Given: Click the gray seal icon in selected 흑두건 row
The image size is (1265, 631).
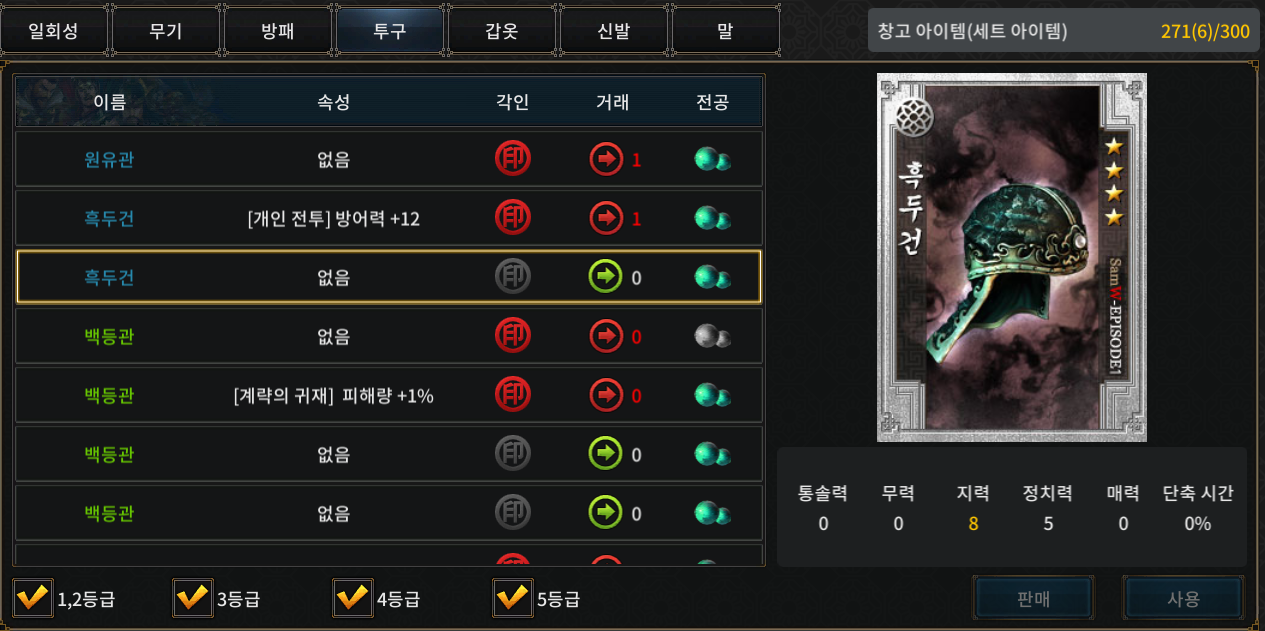Looking at the screenshot, I should pos(513,277).
